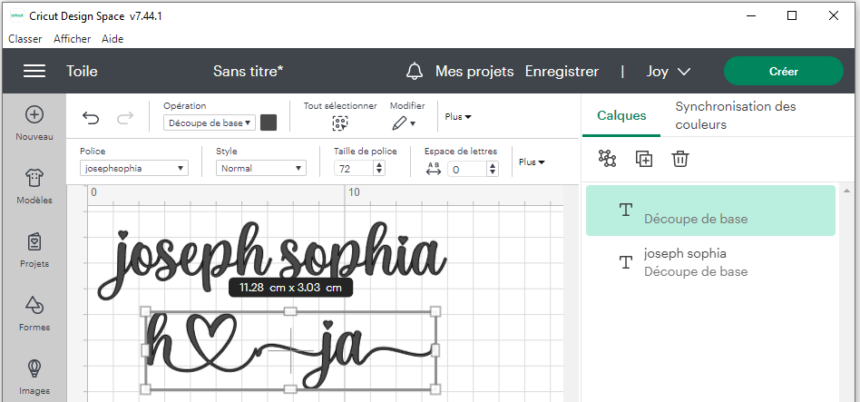Screen dimensions: 860x402
Task: Click the green Créer button
Action: click(x=783, y=71)
